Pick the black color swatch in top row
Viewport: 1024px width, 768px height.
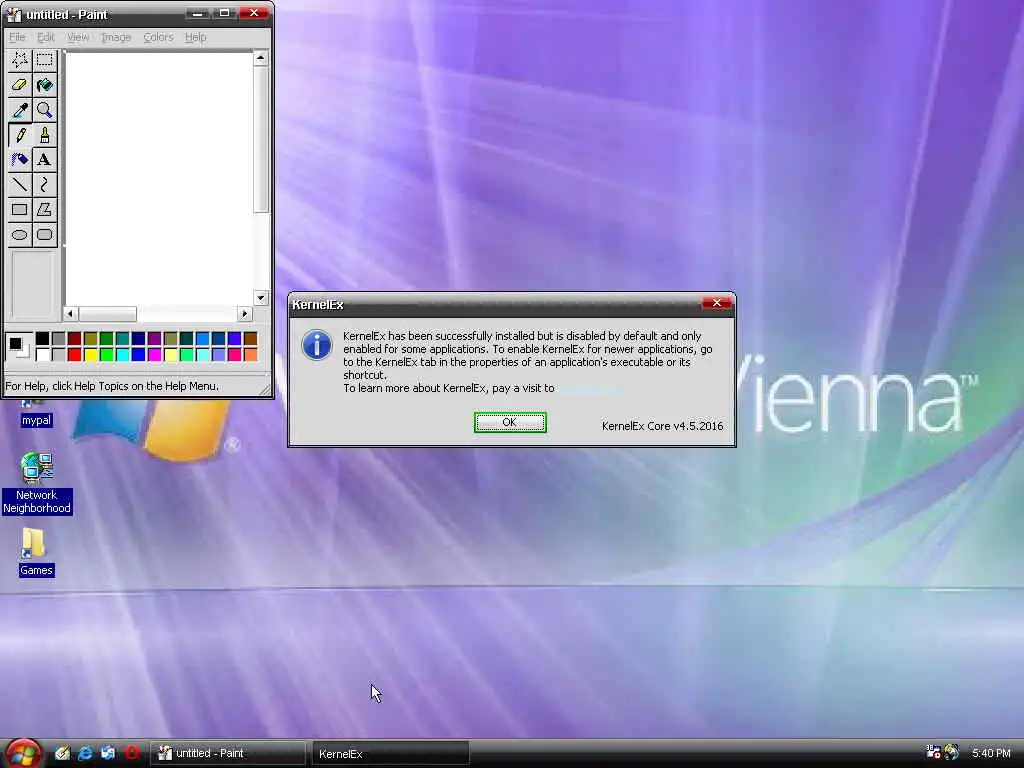(42, 338)
